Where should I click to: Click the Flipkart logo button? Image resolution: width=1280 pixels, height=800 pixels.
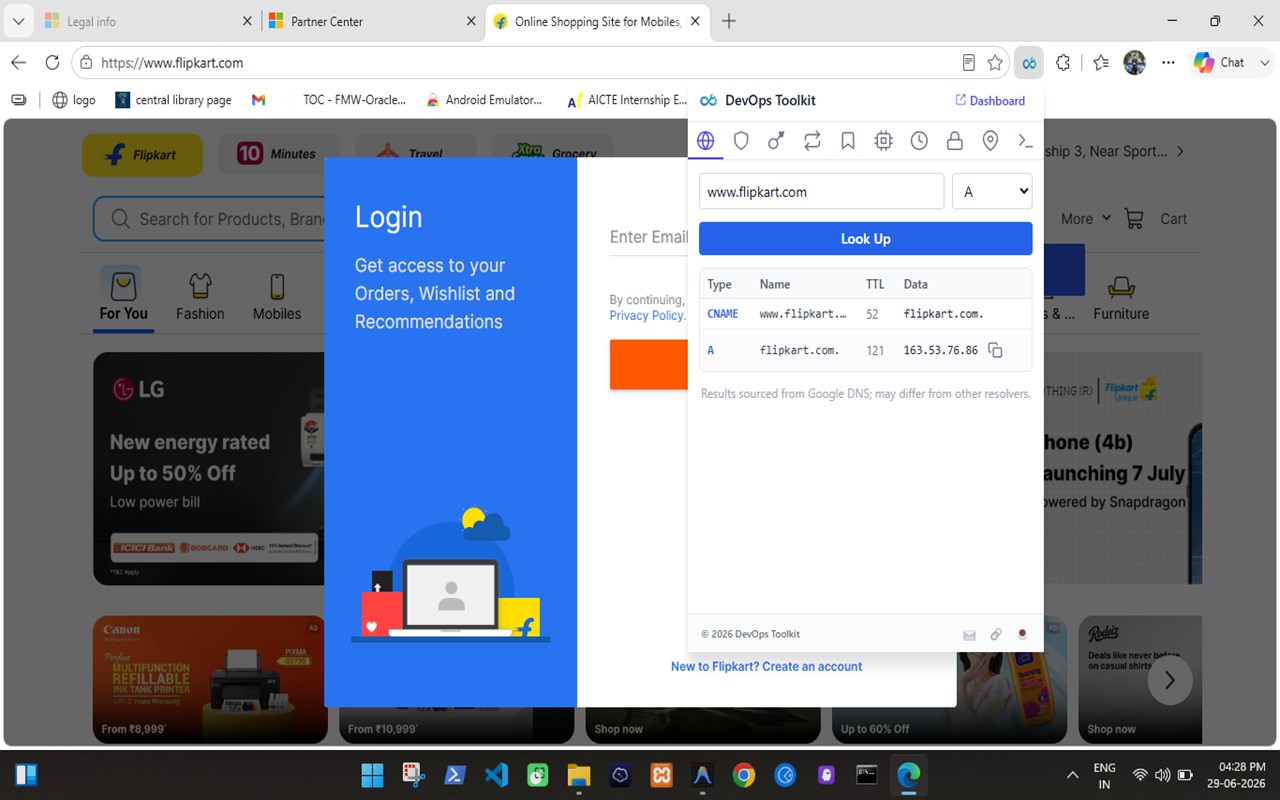[142, 155]
